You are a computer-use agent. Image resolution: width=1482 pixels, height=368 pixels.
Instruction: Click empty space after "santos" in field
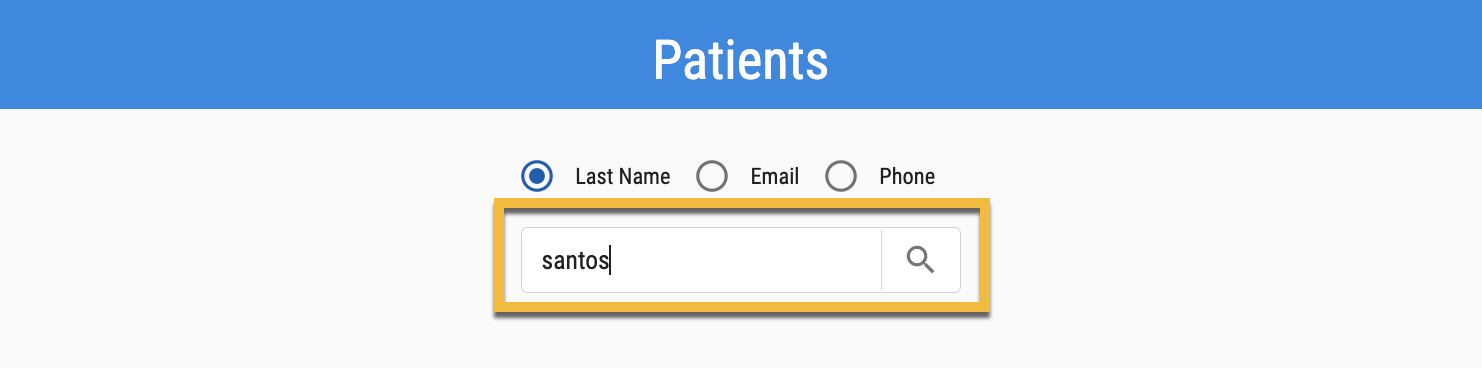745,260
